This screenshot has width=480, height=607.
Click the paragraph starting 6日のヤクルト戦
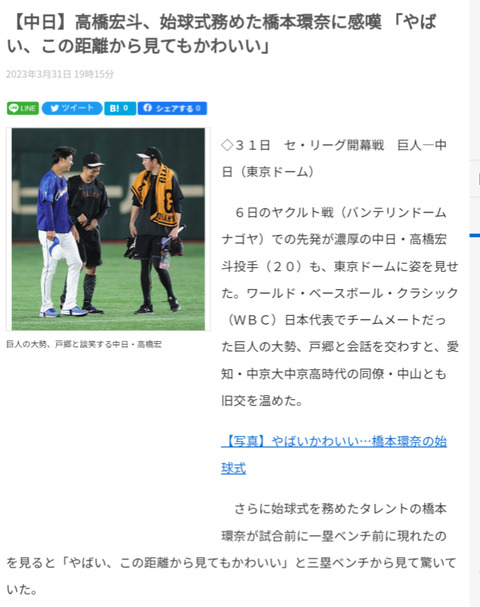(x=340, y=307)
